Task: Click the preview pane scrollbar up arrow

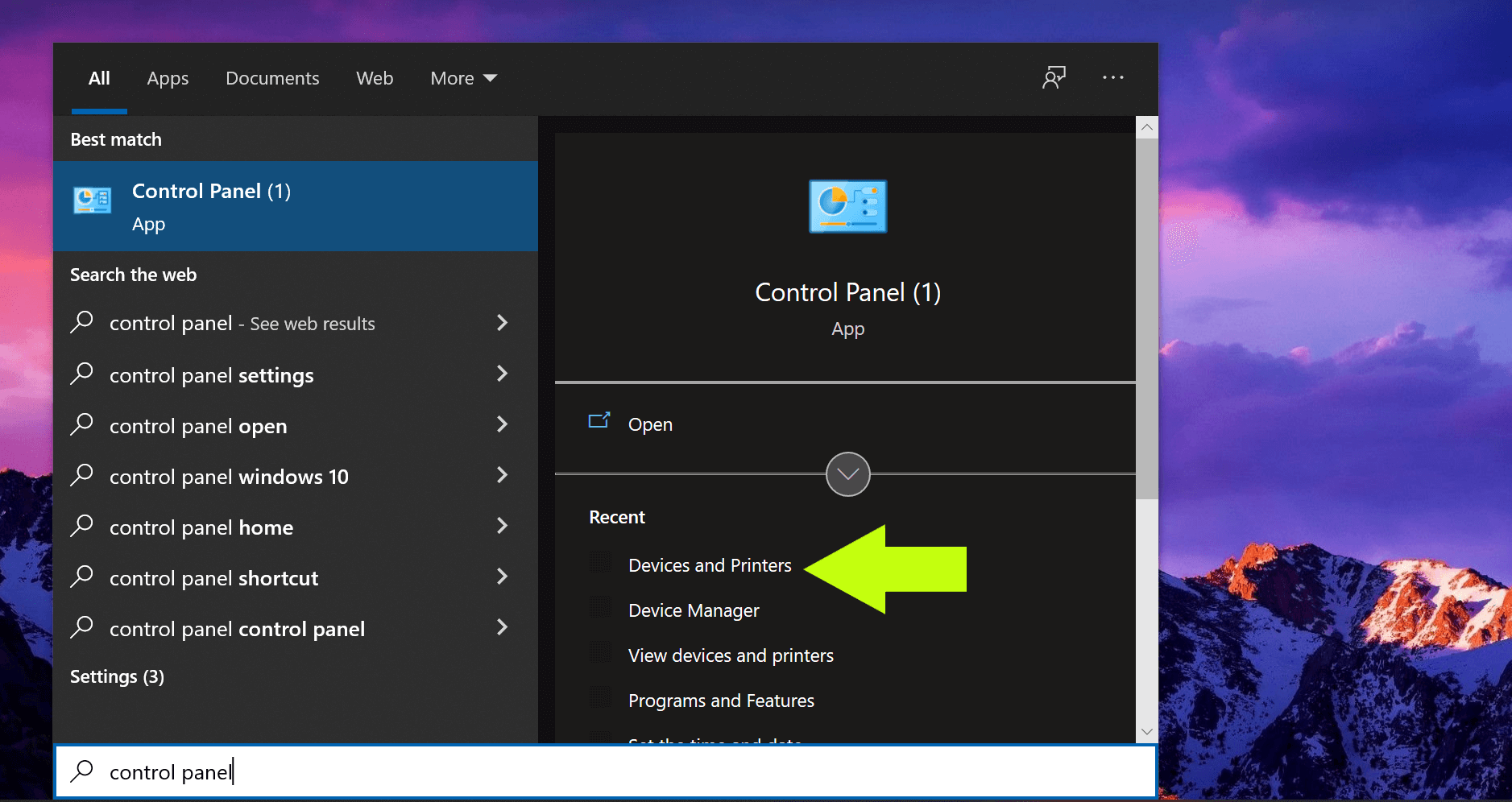Action: 1147,127
